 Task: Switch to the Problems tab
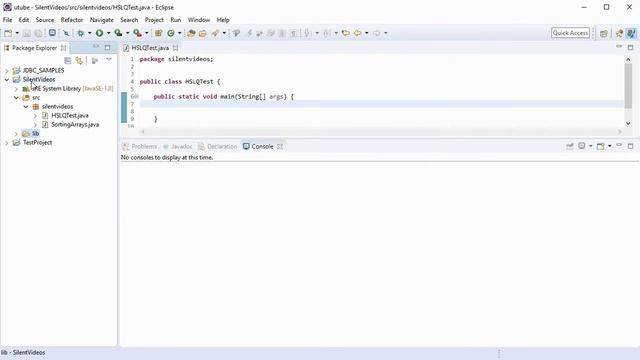140,146
